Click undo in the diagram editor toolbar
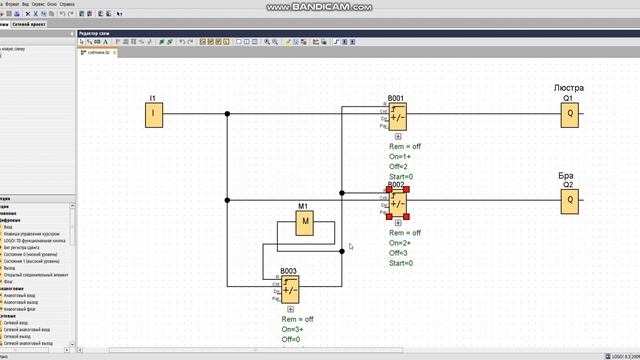 tap(182, 42)
